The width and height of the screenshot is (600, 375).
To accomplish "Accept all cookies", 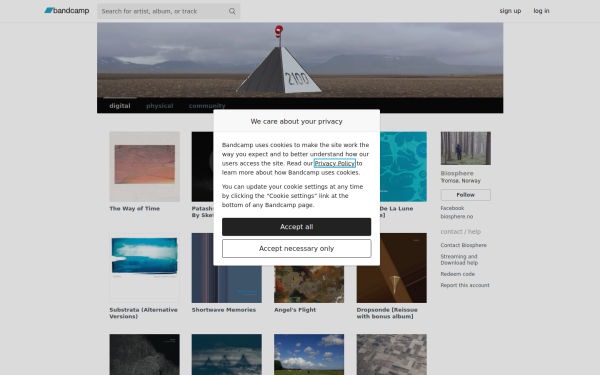I will click(x=297, y=227).
